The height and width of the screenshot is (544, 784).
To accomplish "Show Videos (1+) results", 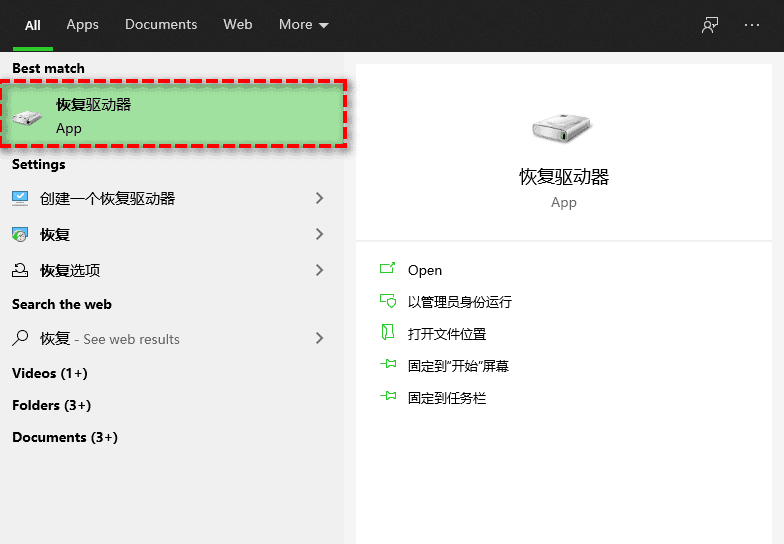I will (50, 374).
